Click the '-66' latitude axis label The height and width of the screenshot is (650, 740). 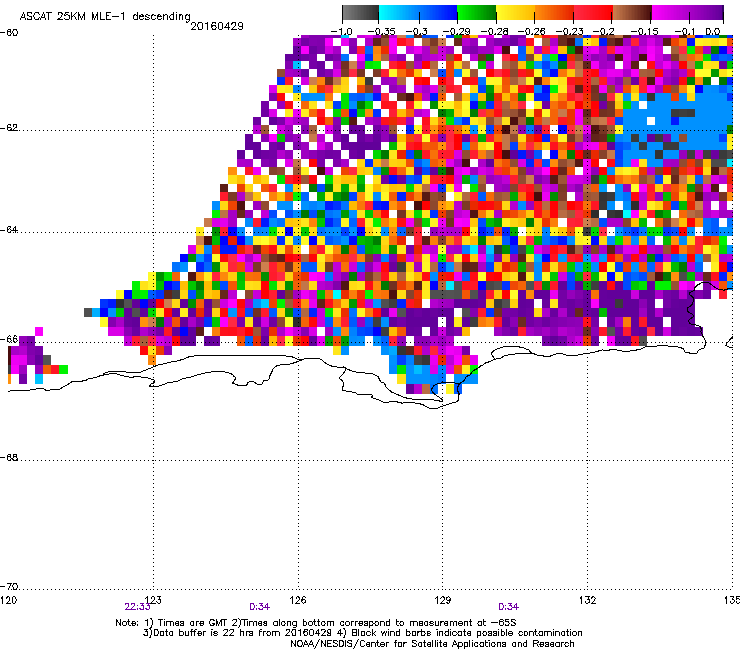(x=9, y=339)
